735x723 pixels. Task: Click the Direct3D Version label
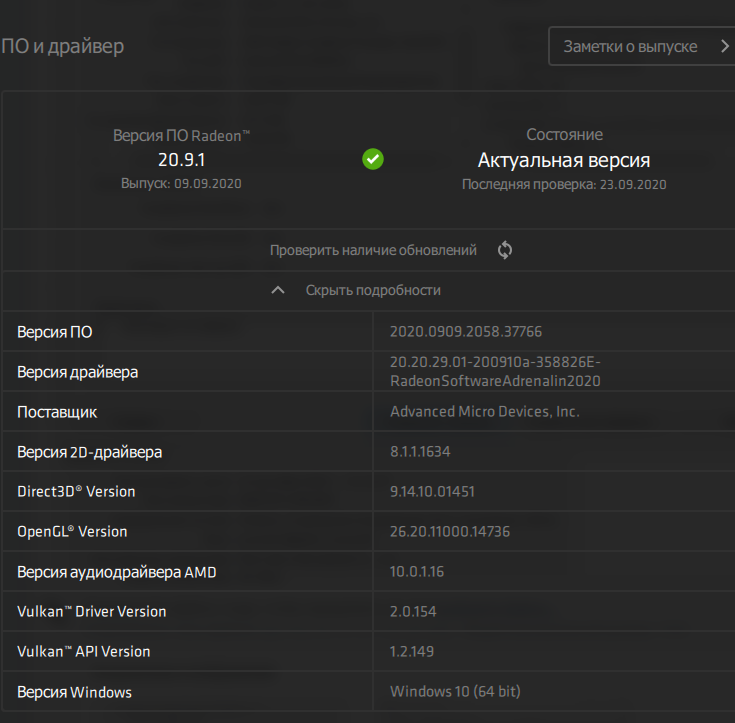pyautogui.click(x=76, y=491)
